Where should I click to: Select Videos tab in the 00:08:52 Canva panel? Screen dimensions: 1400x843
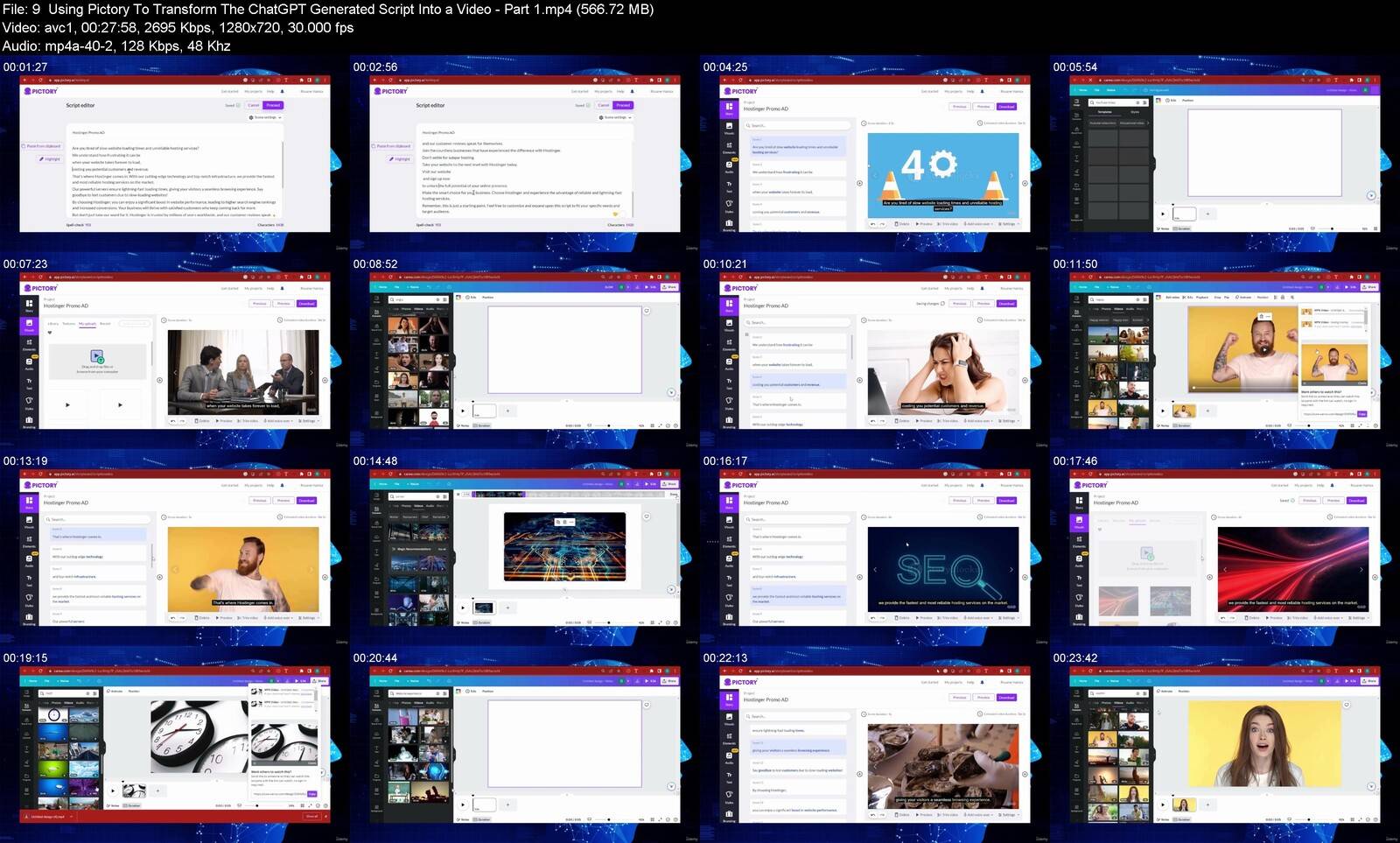click(x=418, y=309)
